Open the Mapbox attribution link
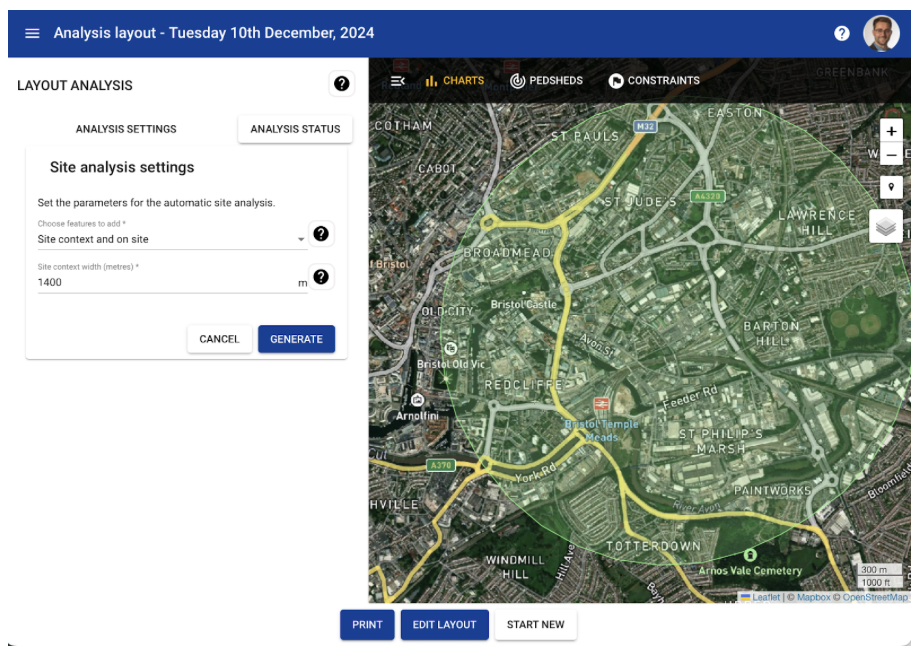Screen dimensions: 916x654 [813, 597]
